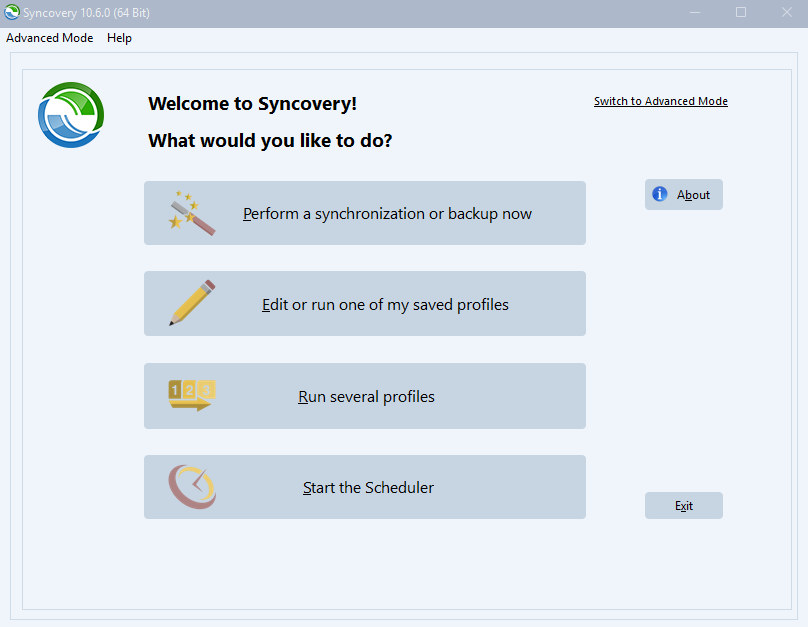The image size is (808, 627).
Task: Click the yellow pencil edit icon
Action: tap(192, 303)
